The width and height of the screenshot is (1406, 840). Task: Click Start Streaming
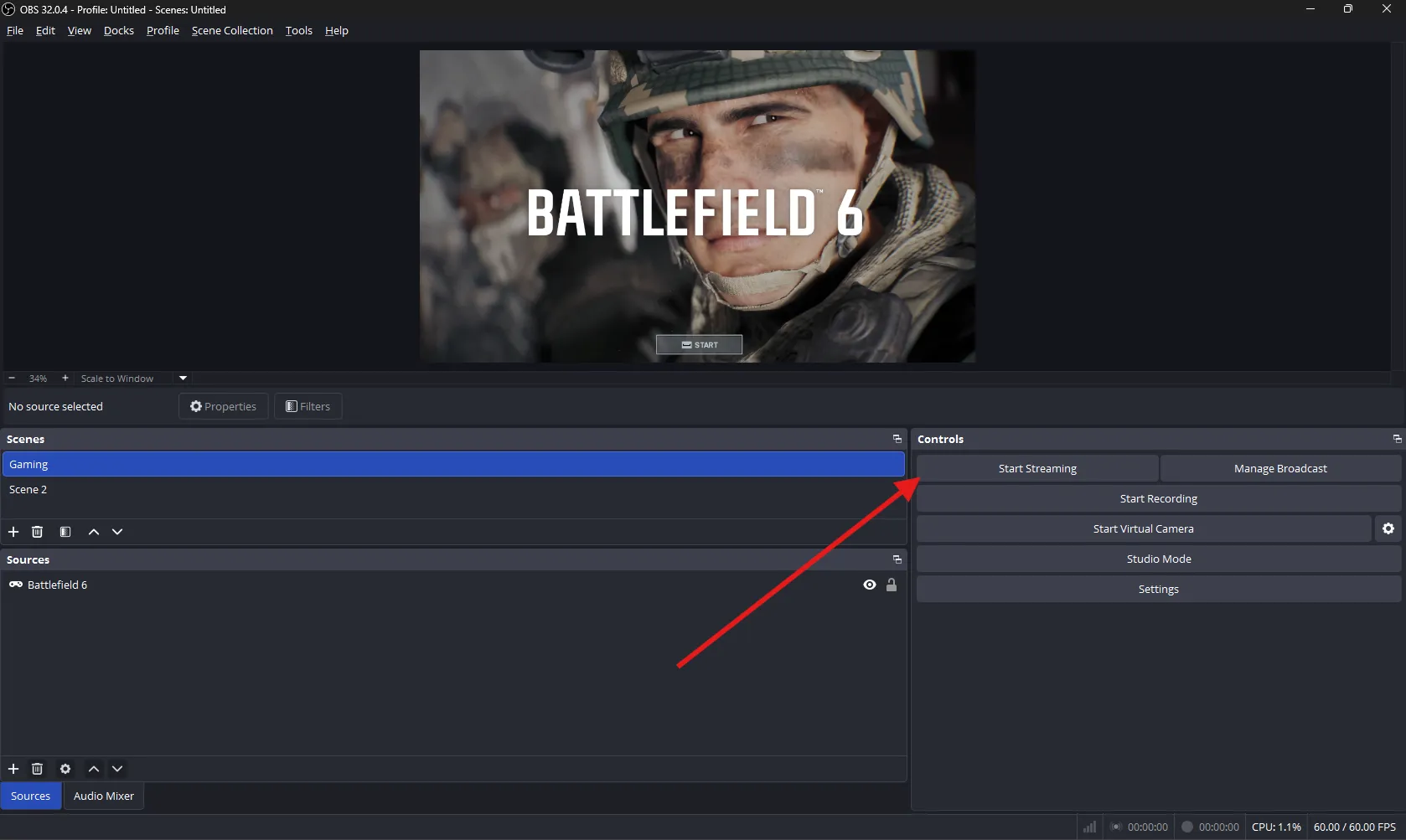click(x=1037, y=468)
